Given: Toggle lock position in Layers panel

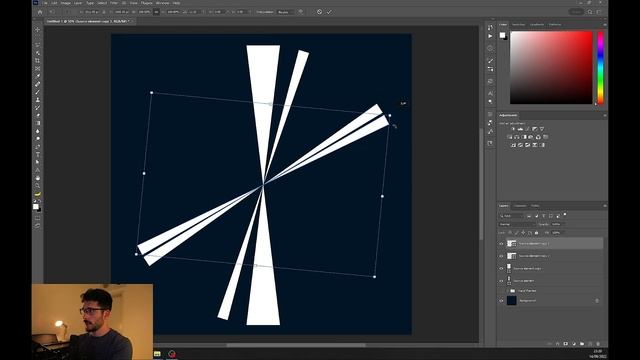Looking at the screenshot, I should click(x=523, y=233).
